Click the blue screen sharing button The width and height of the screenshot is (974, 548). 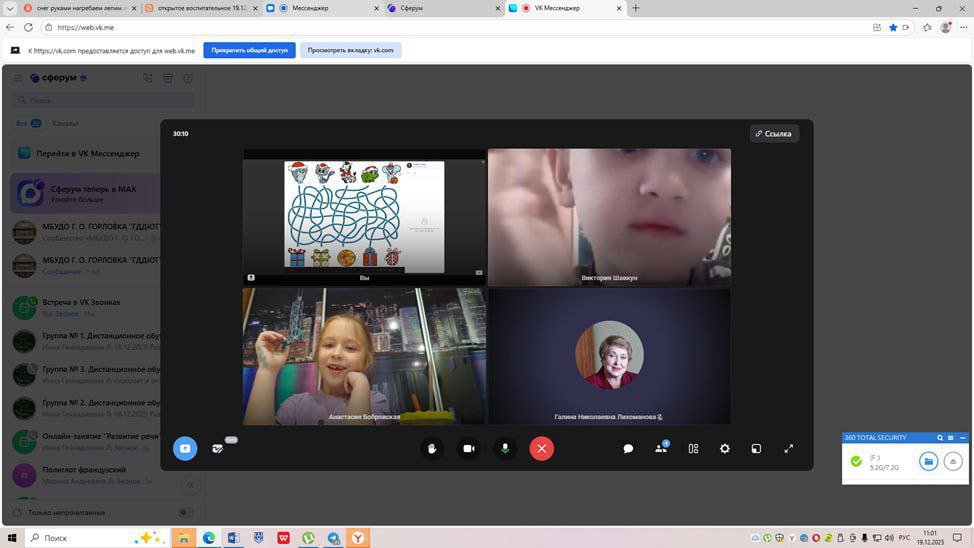(x=185, y=449)
